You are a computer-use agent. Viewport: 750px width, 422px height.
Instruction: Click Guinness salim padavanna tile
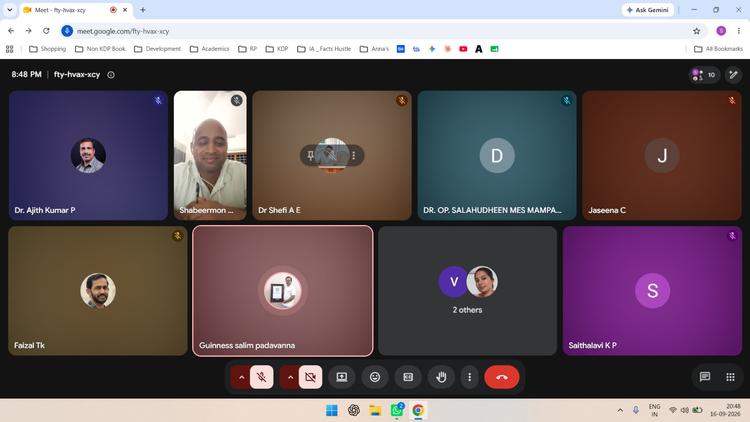(283, 290)
